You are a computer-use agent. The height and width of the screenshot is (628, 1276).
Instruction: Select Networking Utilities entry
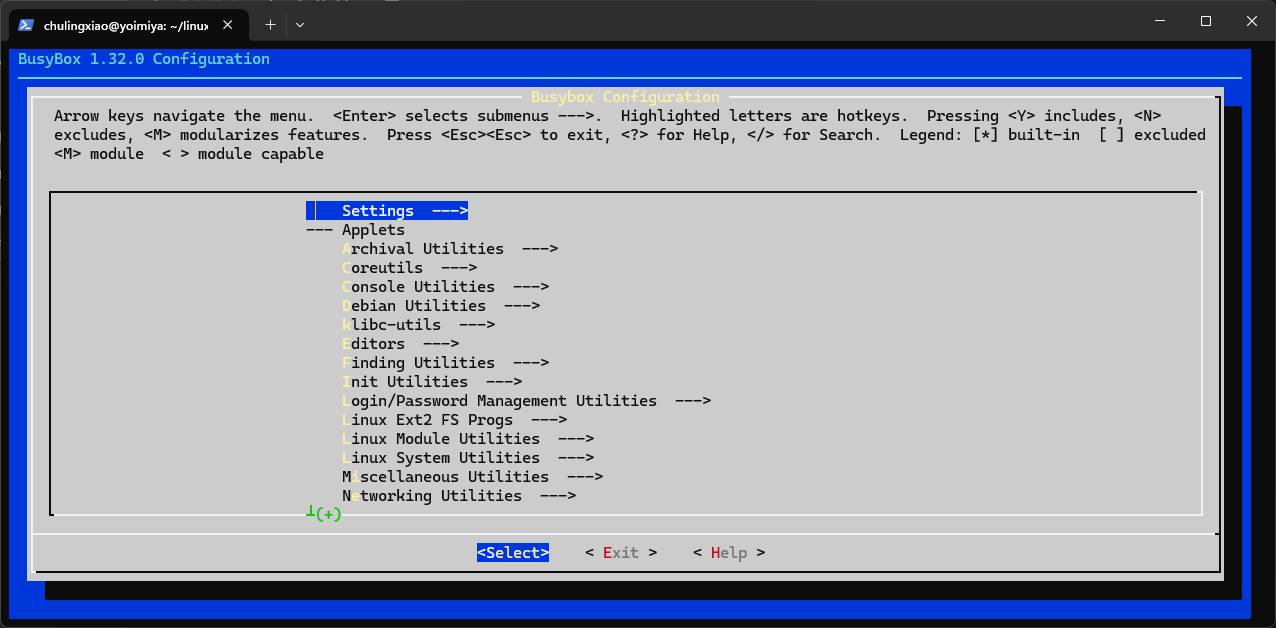[x=459, y=496]
